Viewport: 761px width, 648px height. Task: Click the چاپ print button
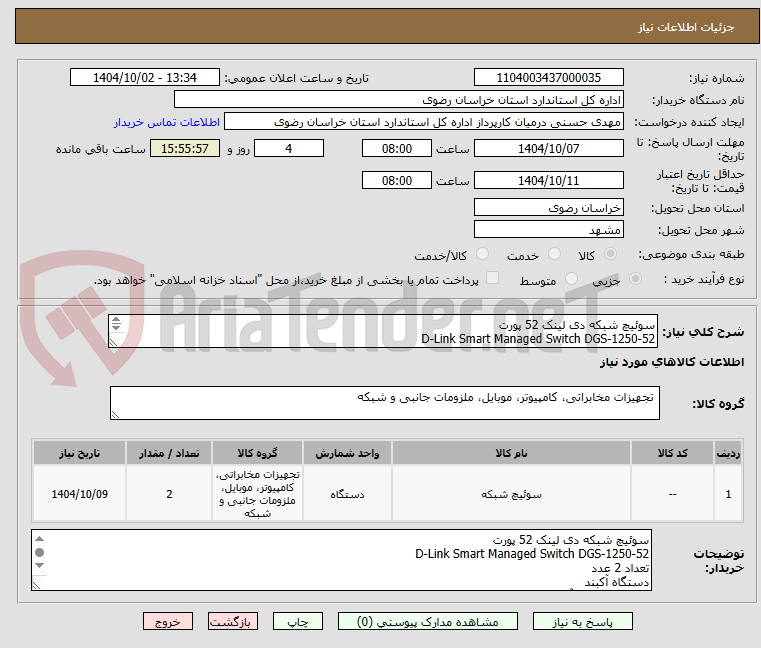pos(298,621)
